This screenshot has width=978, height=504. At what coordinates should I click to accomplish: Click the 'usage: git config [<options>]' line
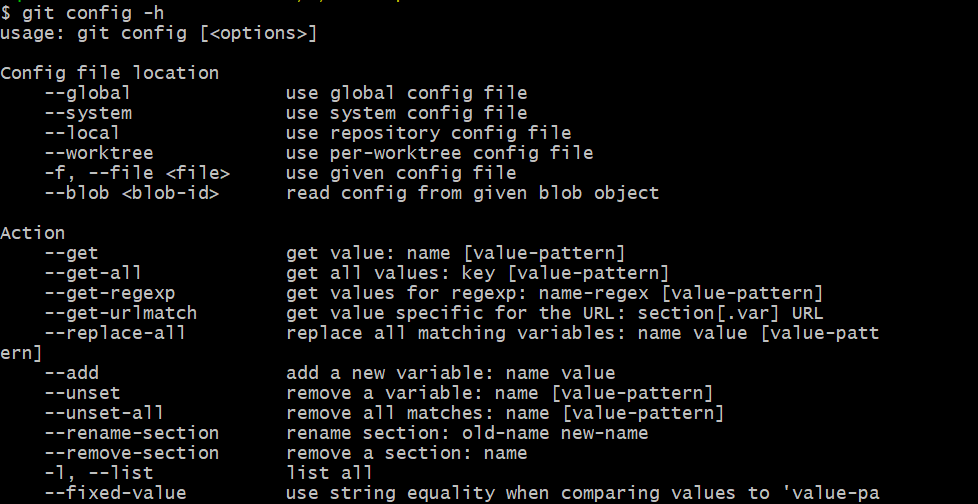click(x=158, y=33)
